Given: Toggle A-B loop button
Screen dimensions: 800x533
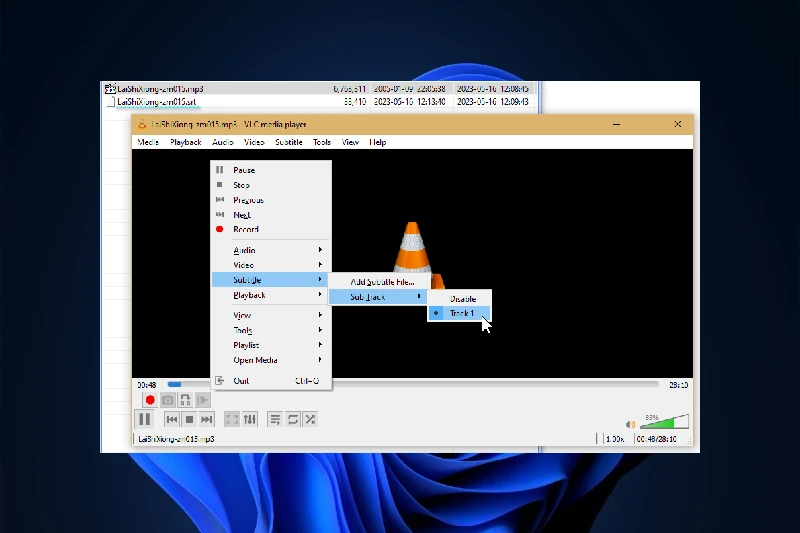Looking at the screenshot, I should (185, 400).
